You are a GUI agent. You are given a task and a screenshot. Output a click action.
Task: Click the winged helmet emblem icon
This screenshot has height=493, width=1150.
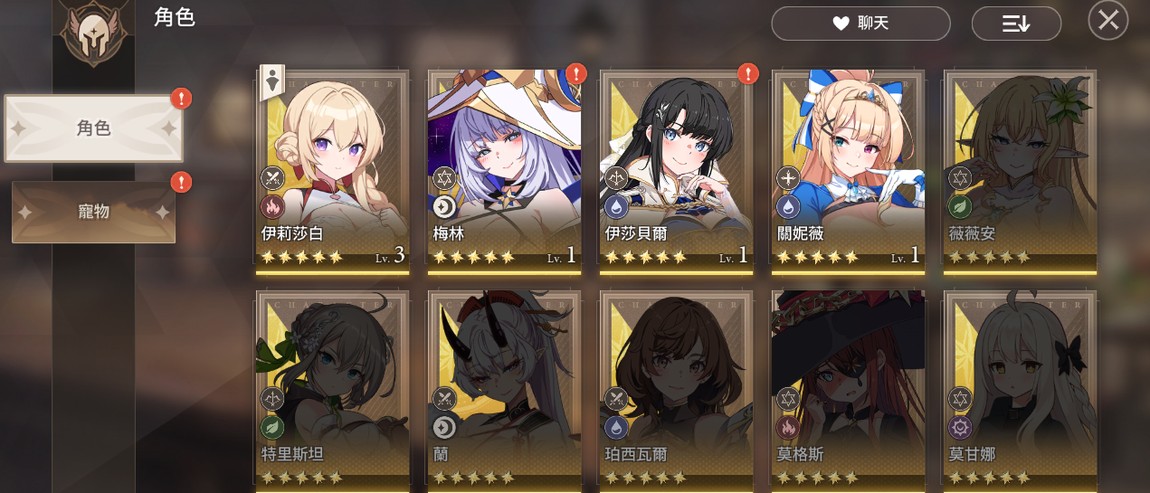point(93,33)
